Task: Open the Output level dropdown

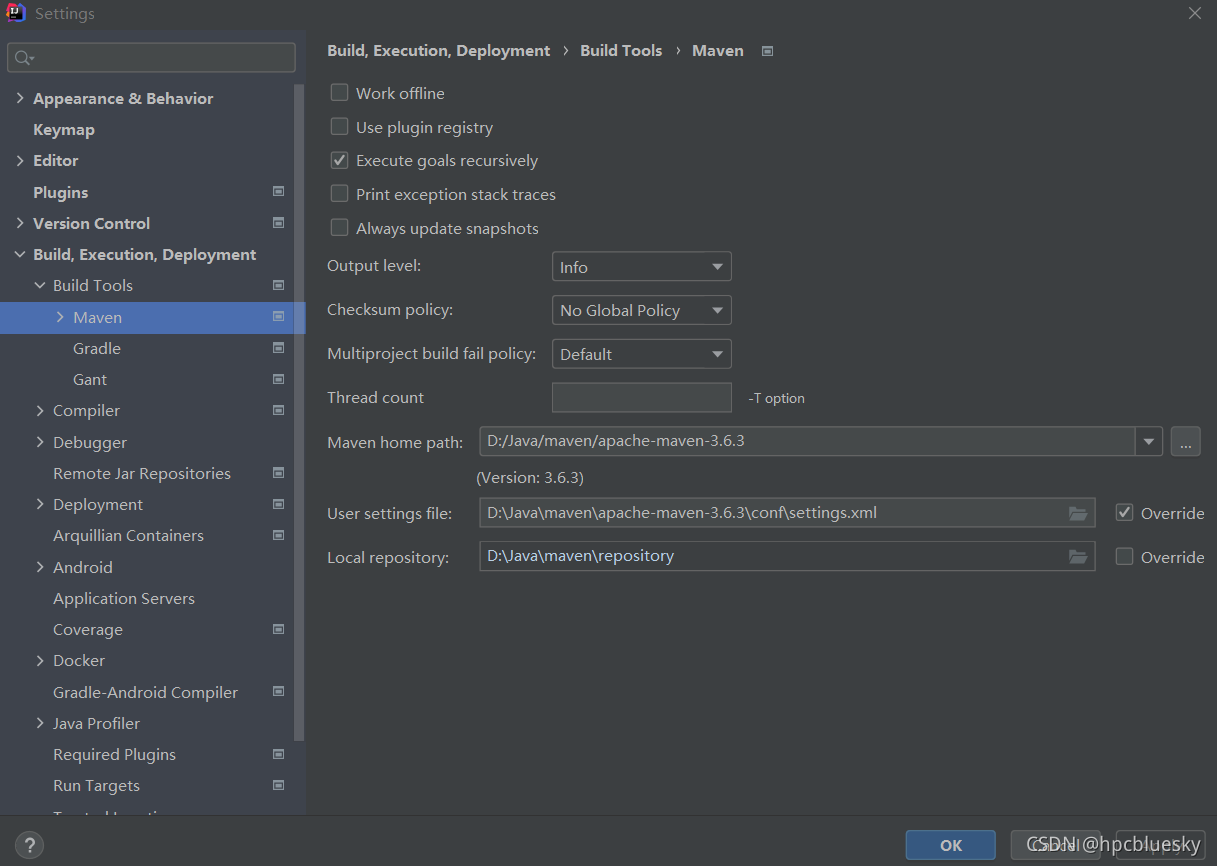Action: [x=641, y=267]
